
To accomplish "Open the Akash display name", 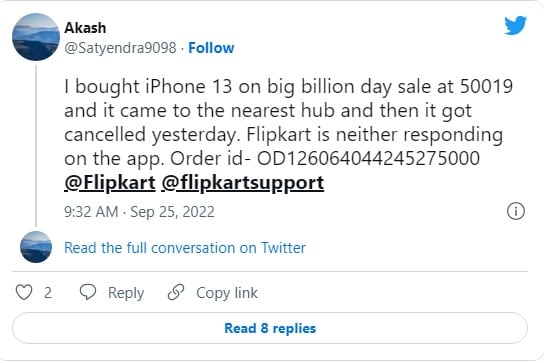I will coord(85,28).
